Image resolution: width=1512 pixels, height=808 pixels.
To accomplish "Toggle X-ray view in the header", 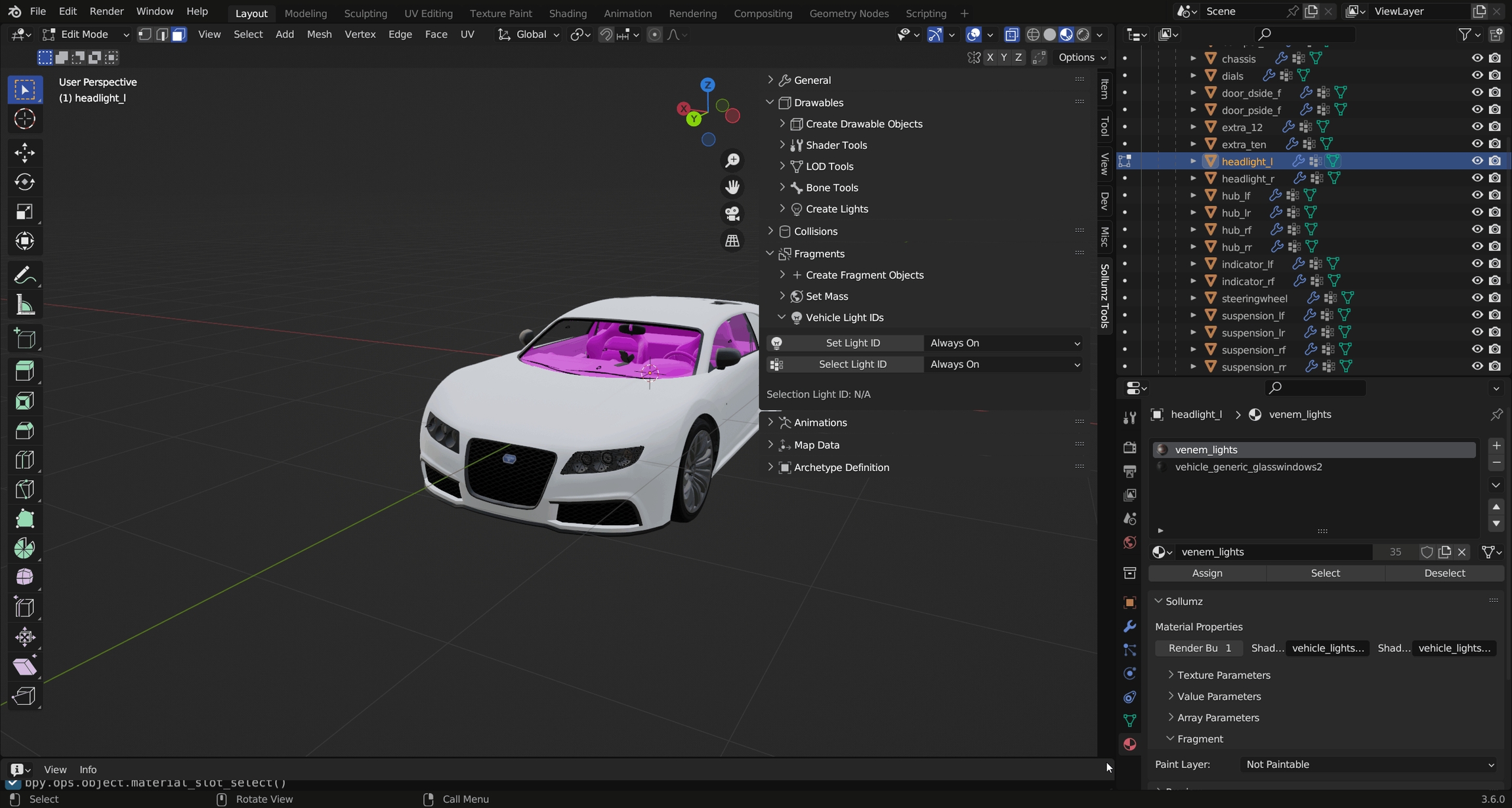I will pyautogui.click(x=1011, y=35).
